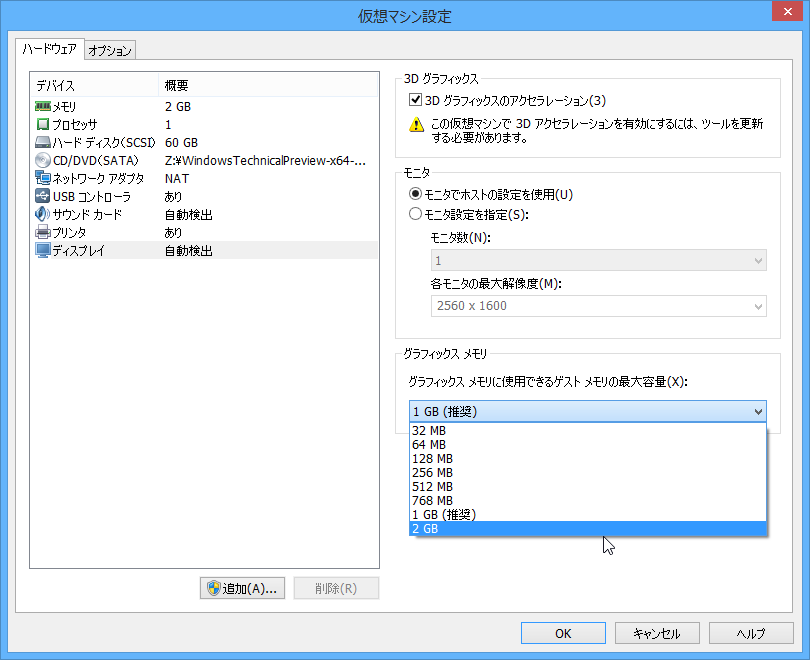Image resolution: width=810 pixels, height=660 pixels.
Task: Choose 512 MB from the memory list
Action: point(587,486)
